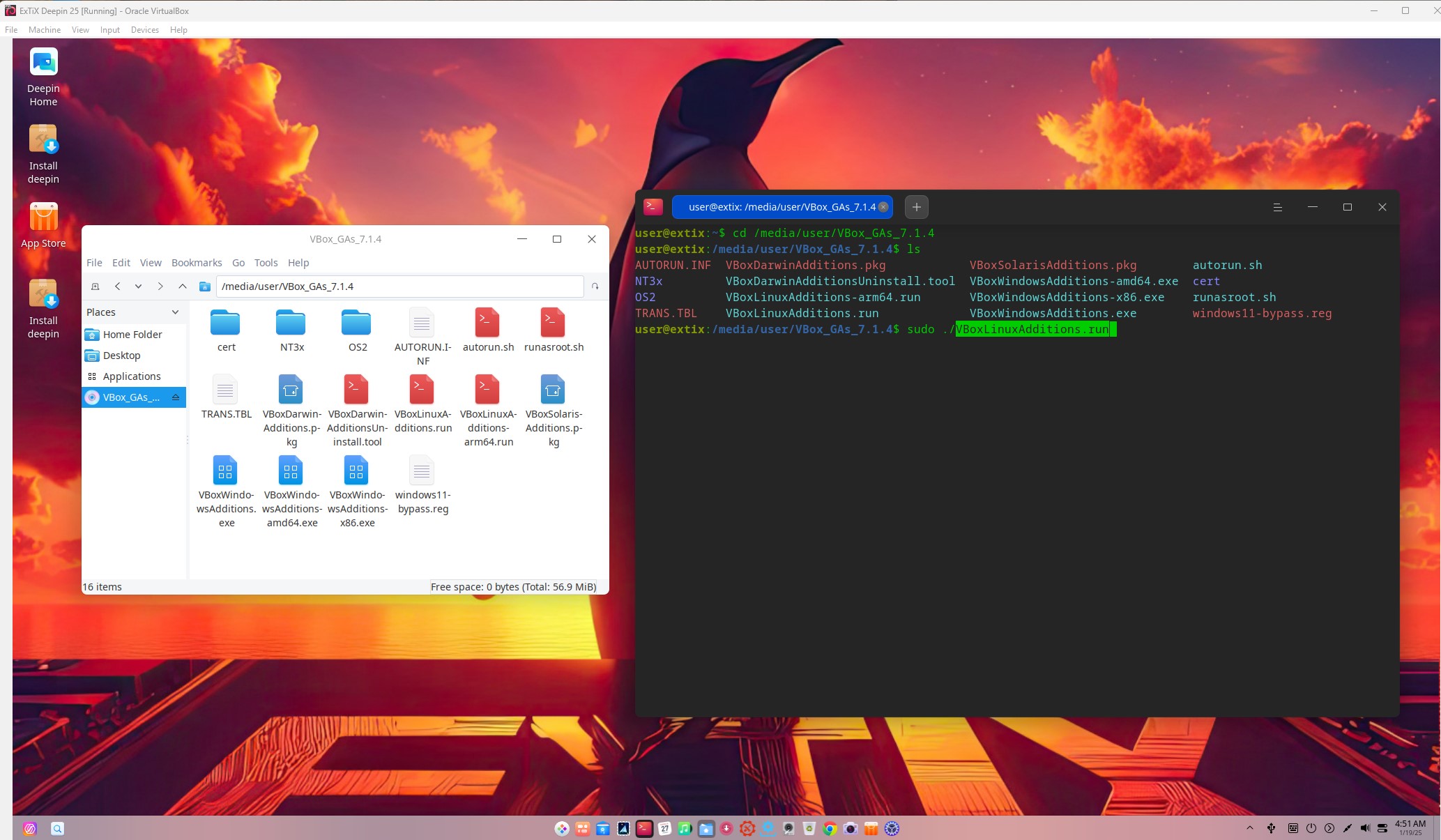Open File menu in file manager
Image resolution: width=1441 pixels, height=840 pixels.
pyautogui.click(x=94, y=263)
